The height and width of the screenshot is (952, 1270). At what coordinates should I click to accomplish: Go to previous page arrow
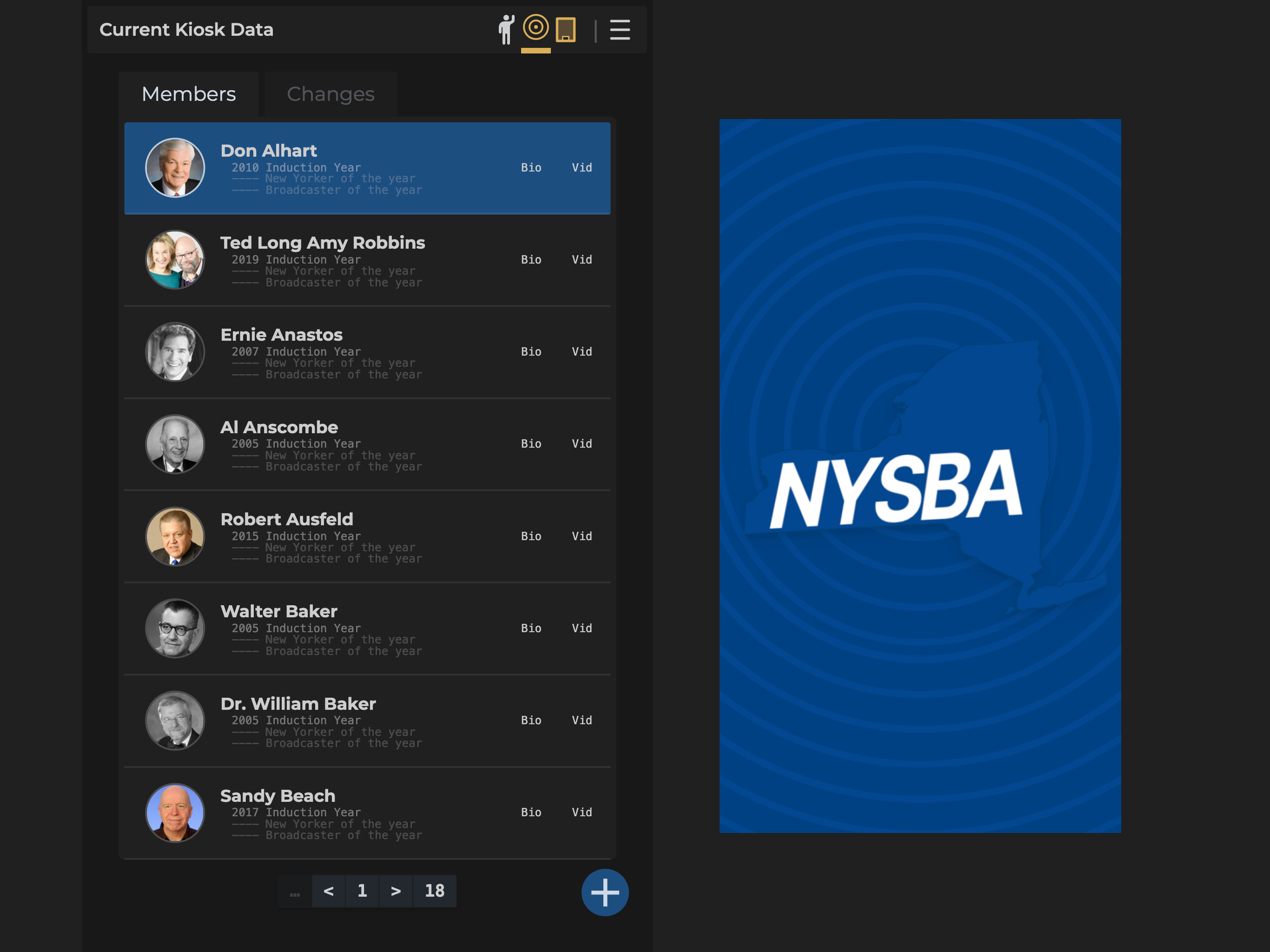pyautogui.click(x=328, y=891)
